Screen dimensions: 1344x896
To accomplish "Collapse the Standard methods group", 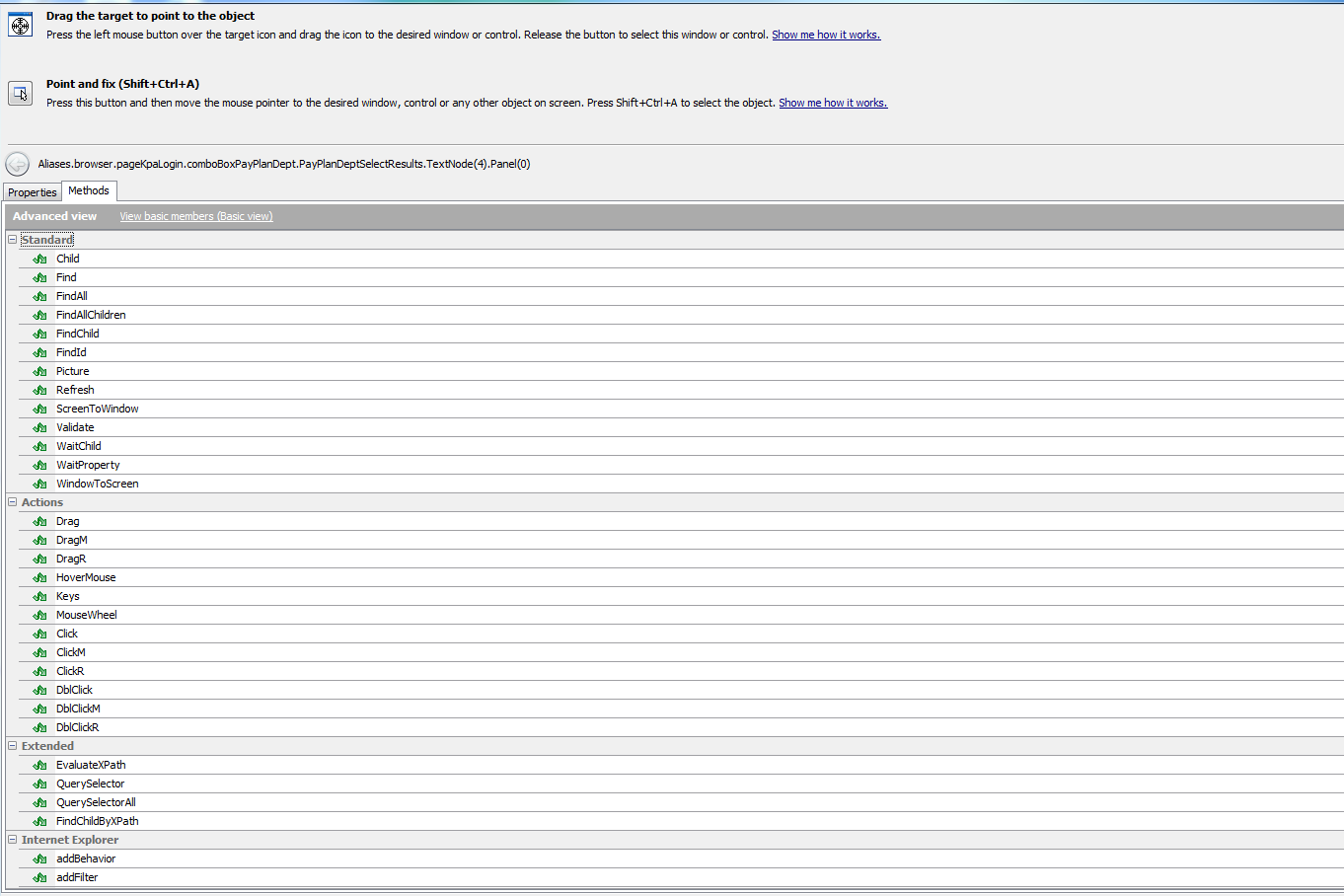I will click(13, 240).
